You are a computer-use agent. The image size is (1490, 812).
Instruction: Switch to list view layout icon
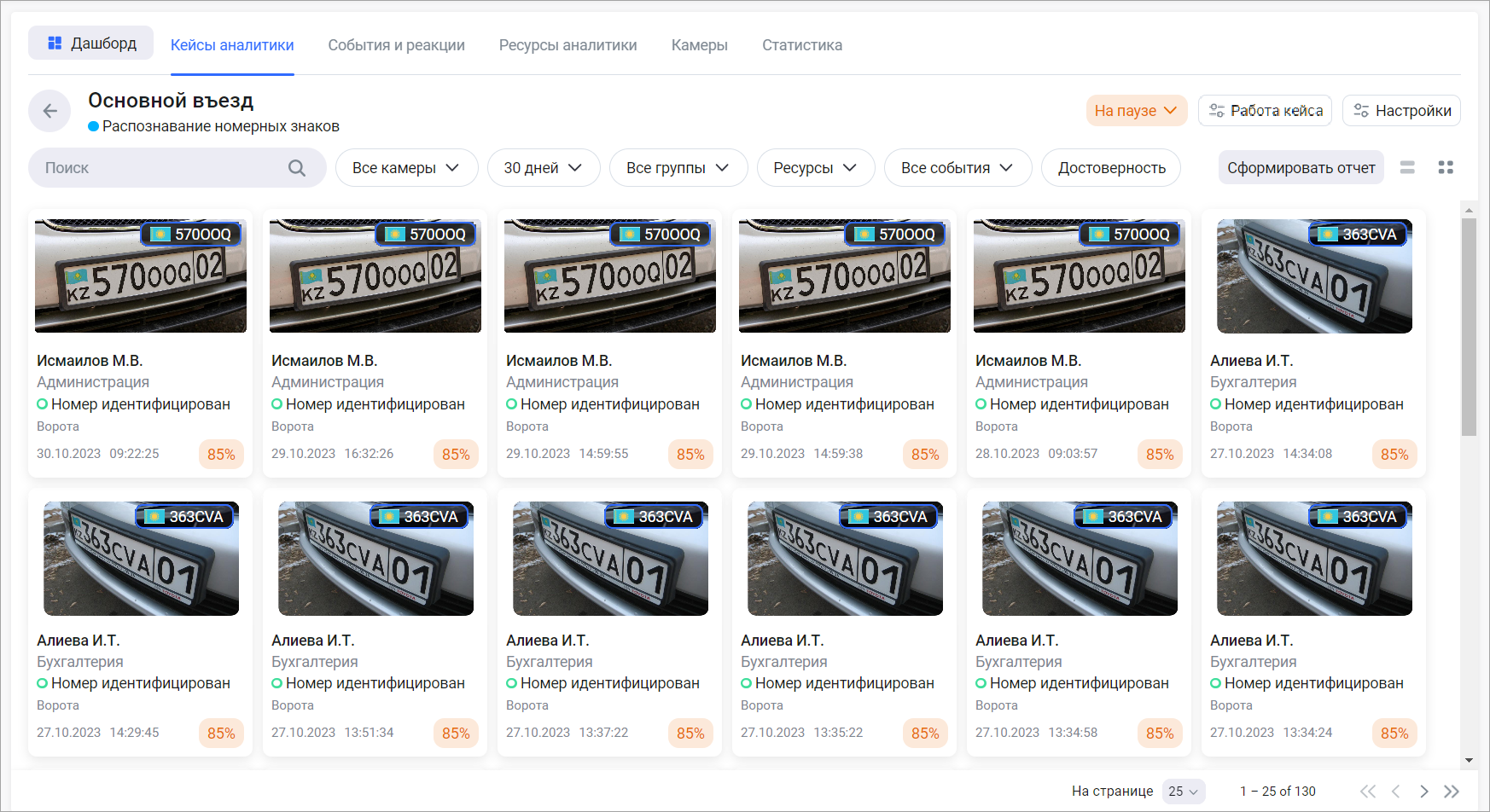point(1407,168)
